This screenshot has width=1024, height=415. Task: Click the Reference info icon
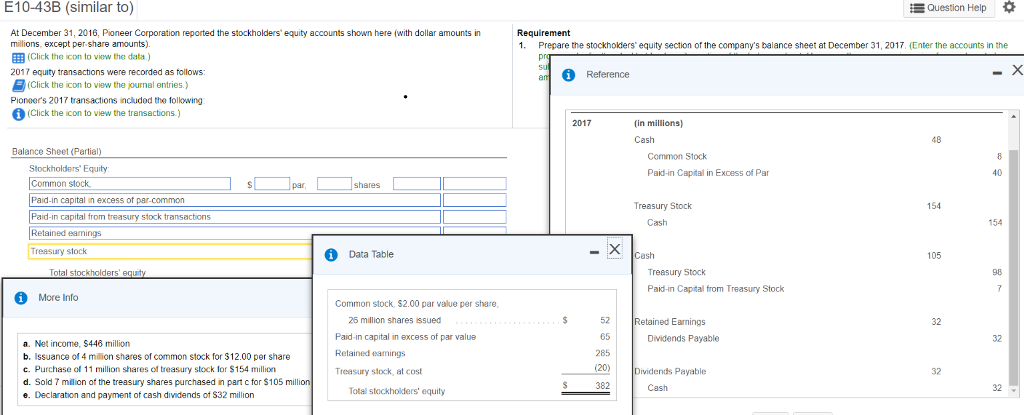point(569,75)
